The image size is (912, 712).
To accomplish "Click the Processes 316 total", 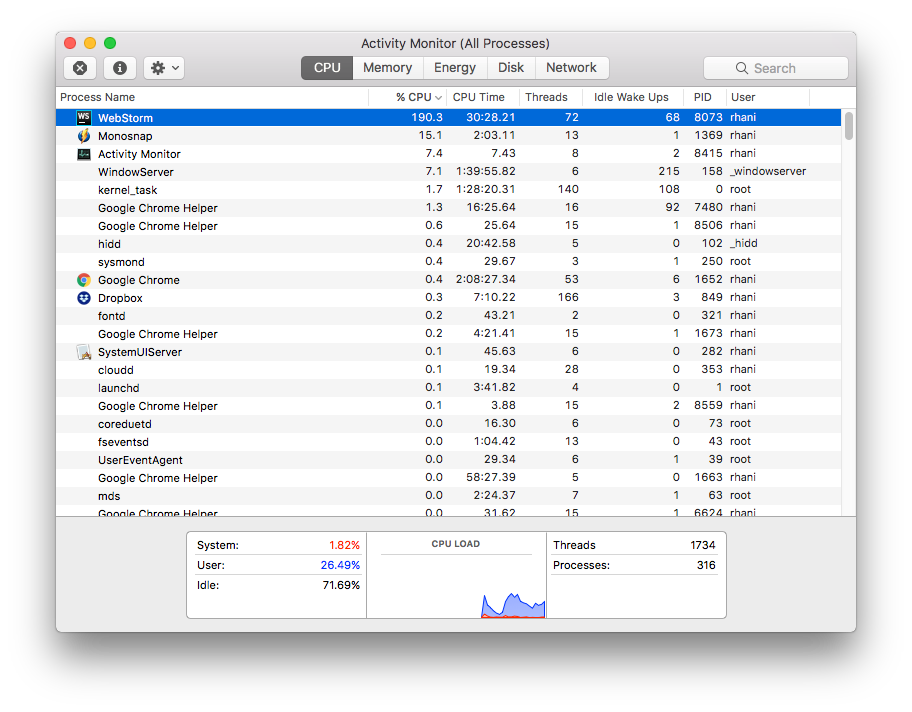I will [706, 565].
